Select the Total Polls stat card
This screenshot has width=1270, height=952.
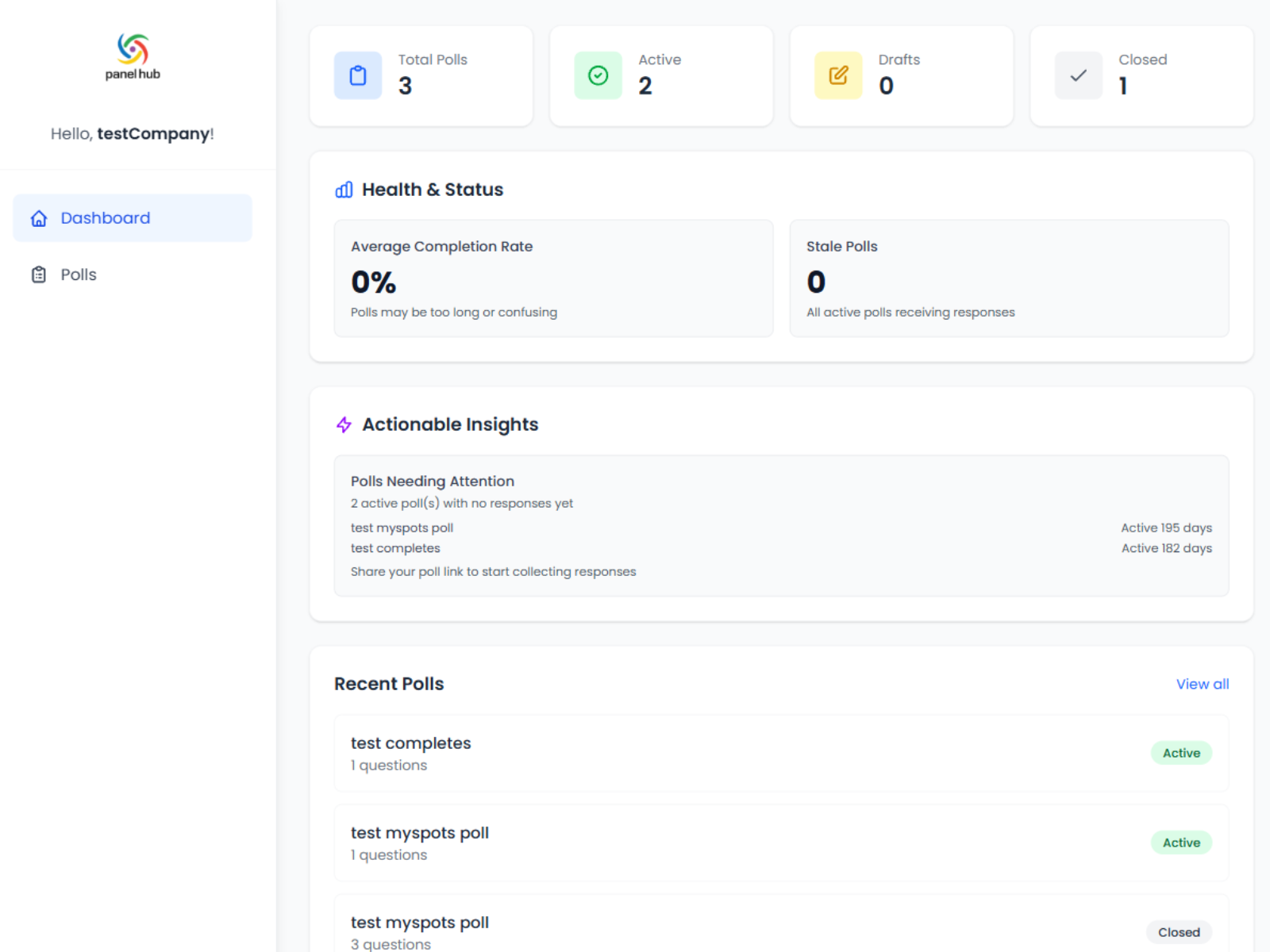click(421, 75)
